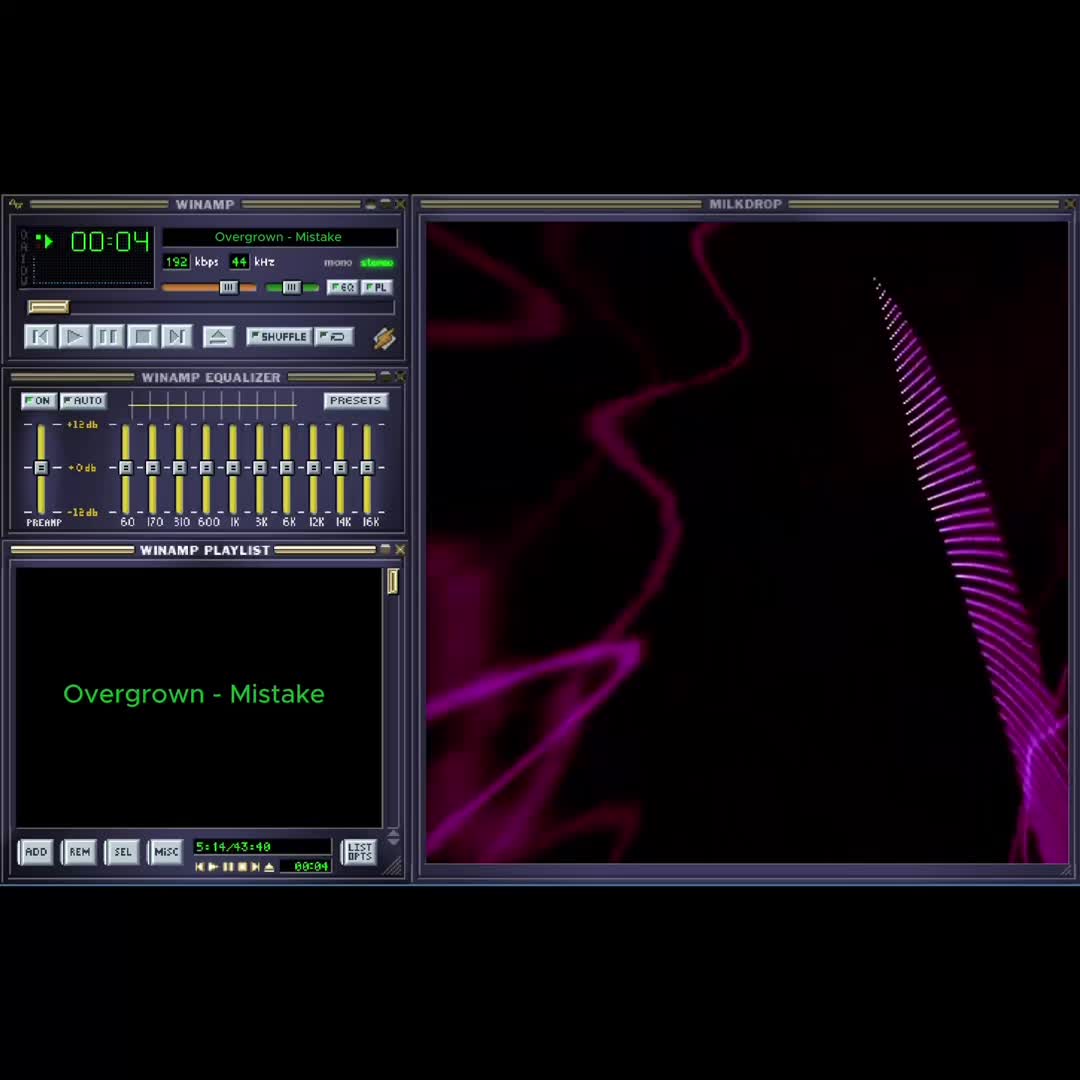Click the equalizer frequency response graph

click(x=213, y=404)
